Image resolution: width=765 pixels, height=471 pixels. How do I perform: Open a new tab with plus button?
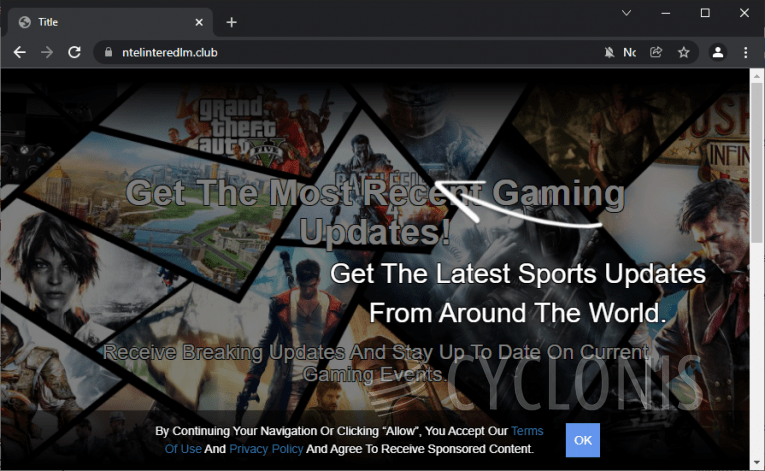231,22
